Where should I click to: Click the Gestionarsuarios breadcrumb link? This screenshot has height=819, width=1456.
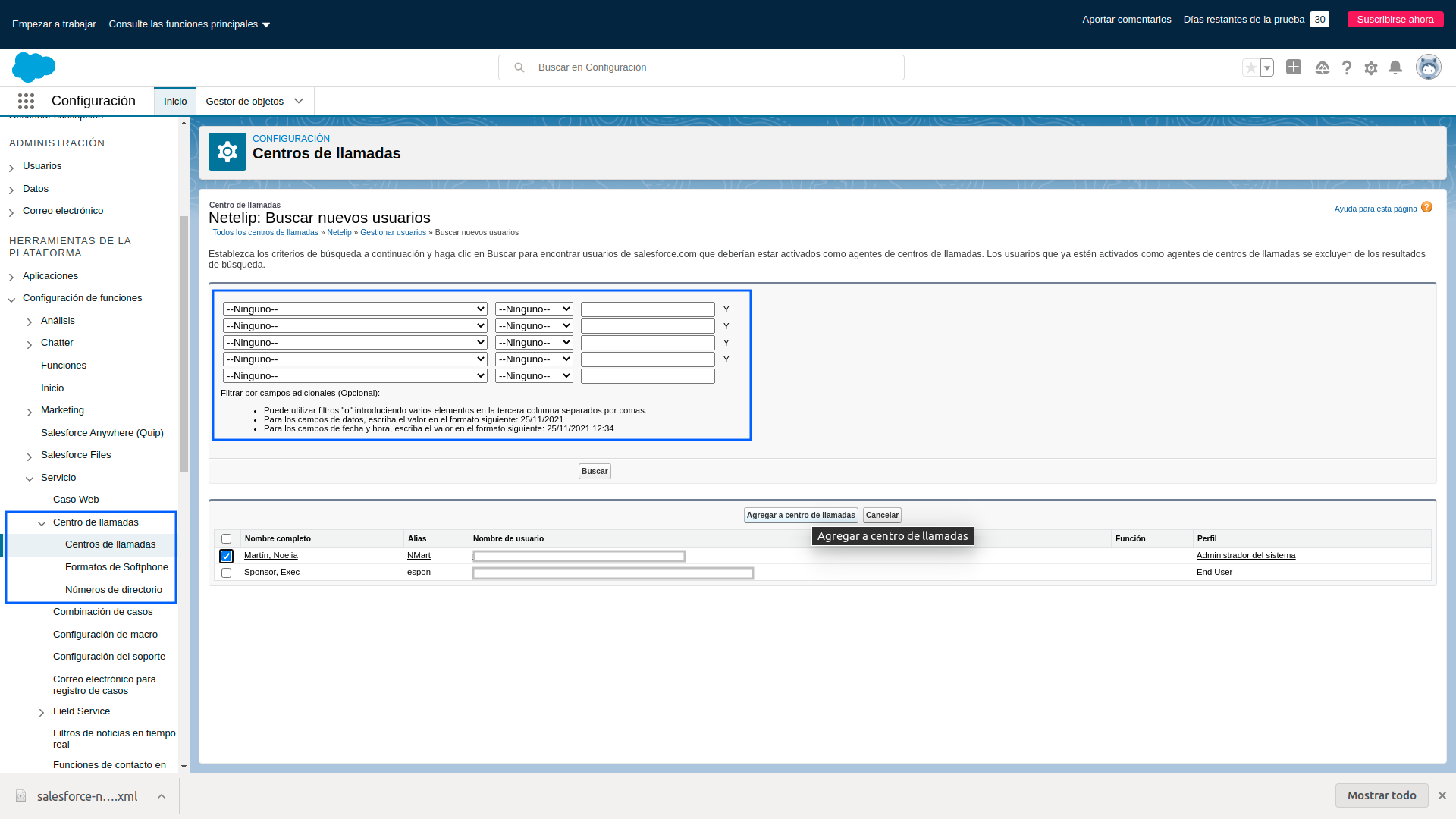(393, 232)
